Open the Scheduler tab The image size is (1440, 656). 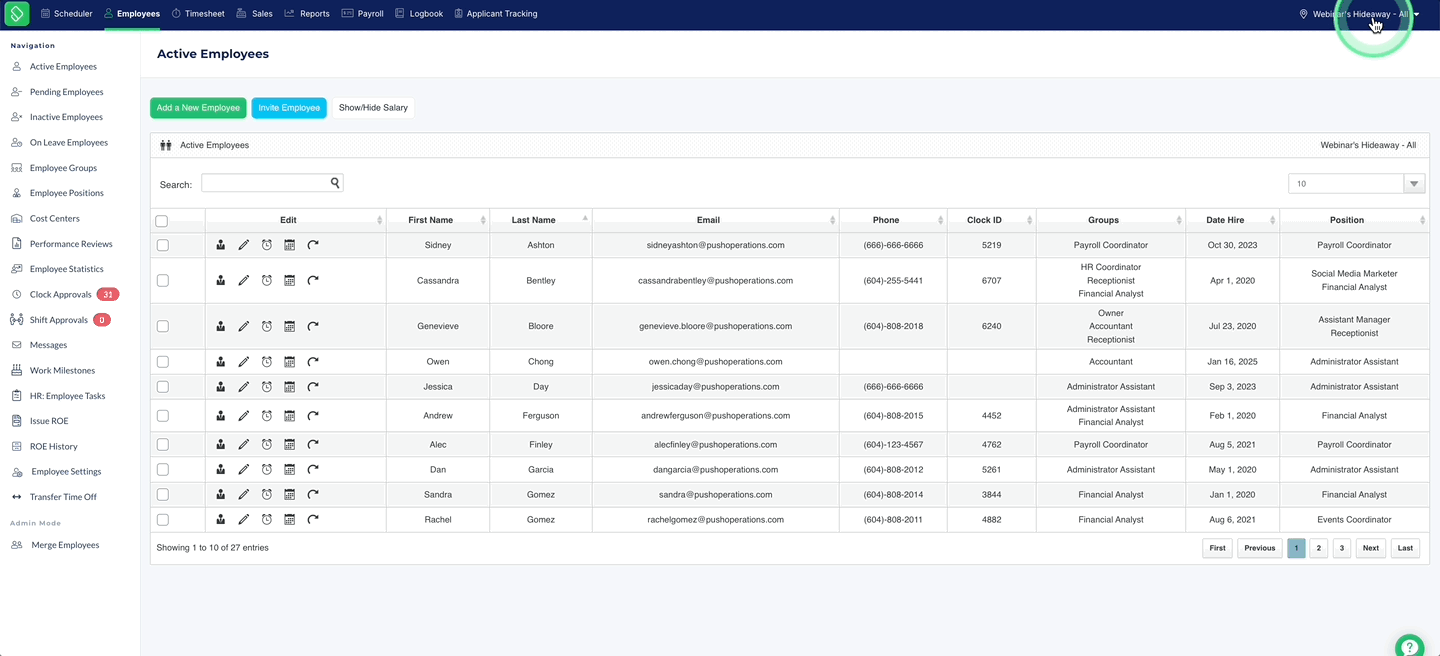[x=66, y=14]
